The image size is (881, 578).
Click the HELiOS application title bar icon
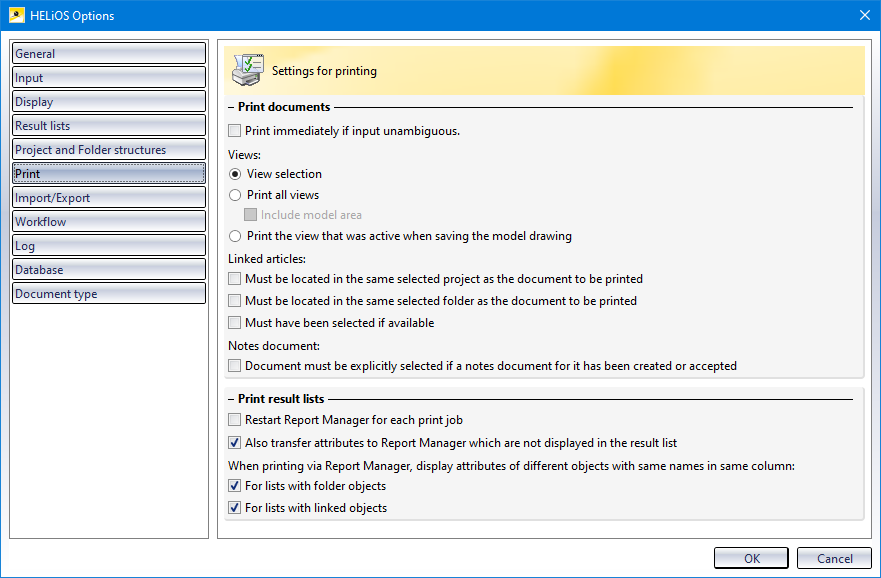tap(17, 15)
